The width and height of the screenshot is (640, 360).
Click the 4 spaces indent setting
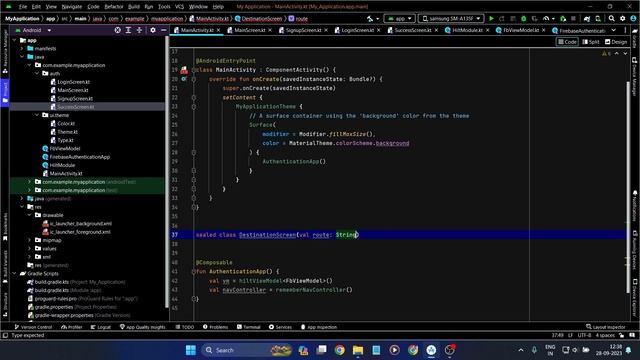point(605,335)
